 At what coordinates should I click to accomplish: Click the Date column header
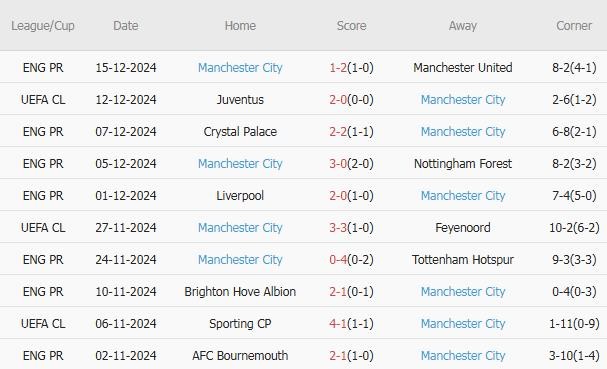click(125, 26)
